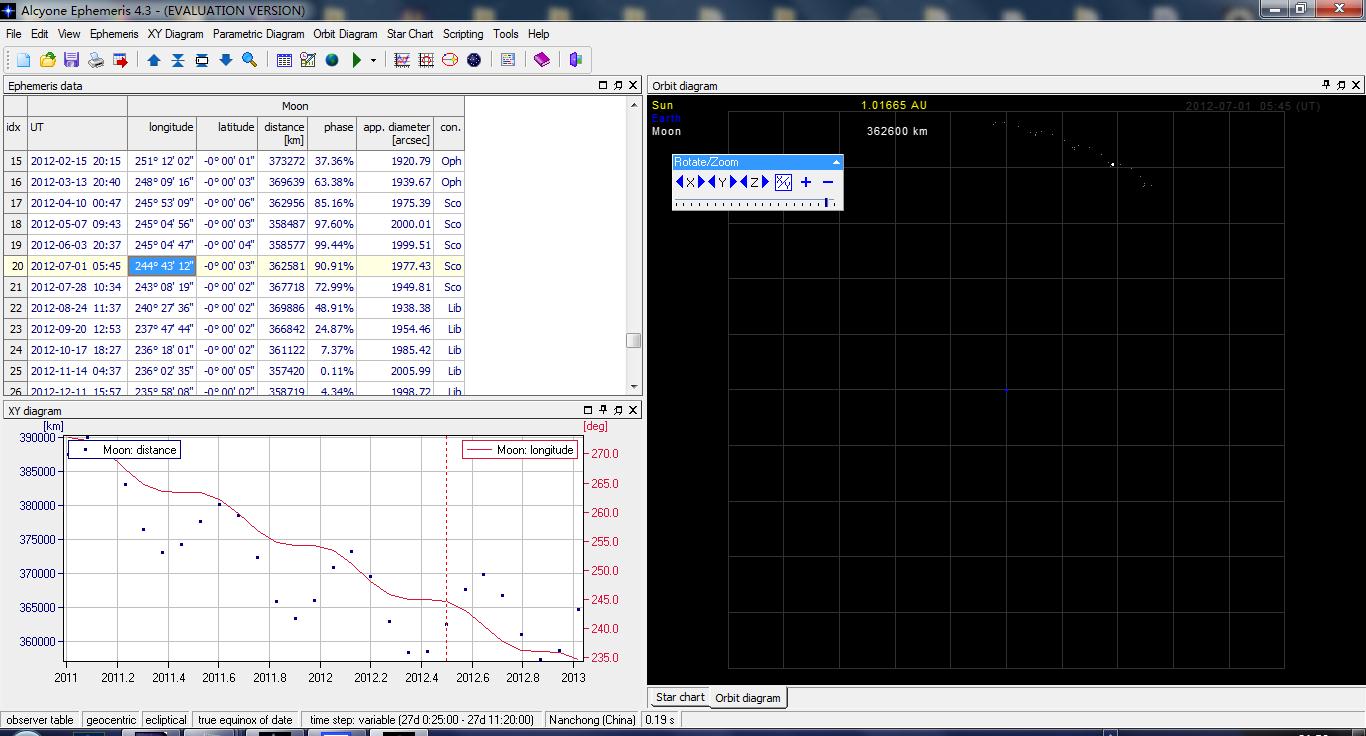Image resolution: width=1366 pixels, height=736 pixels.
Task: Open the Parametric Diagram menu
Action: point(258,34)
